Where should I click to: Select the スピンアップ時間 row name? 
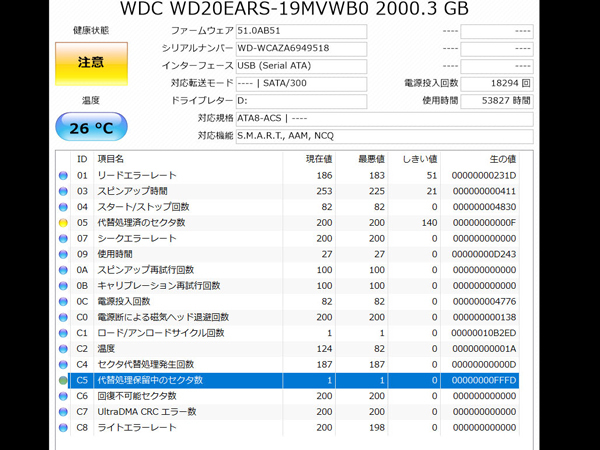click(x=132, y=191)
